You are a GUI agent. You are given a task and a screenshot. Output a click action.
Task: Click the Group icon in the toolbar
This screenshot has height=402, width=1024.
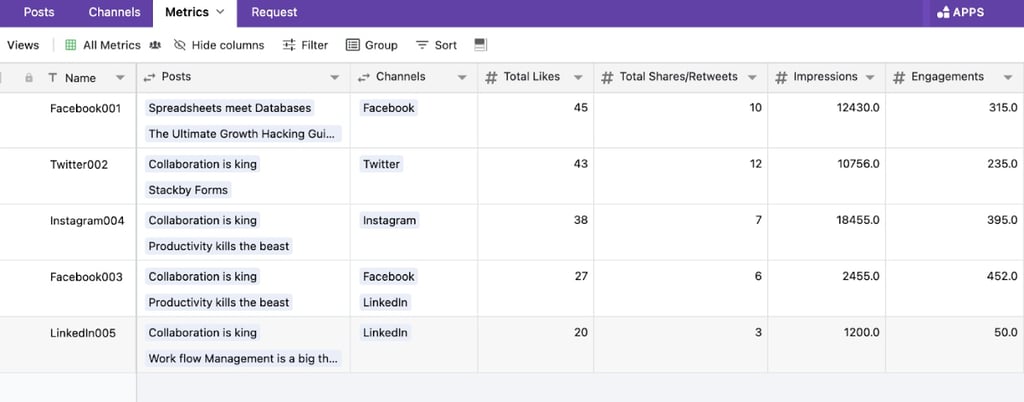click(x=353, y=45)
